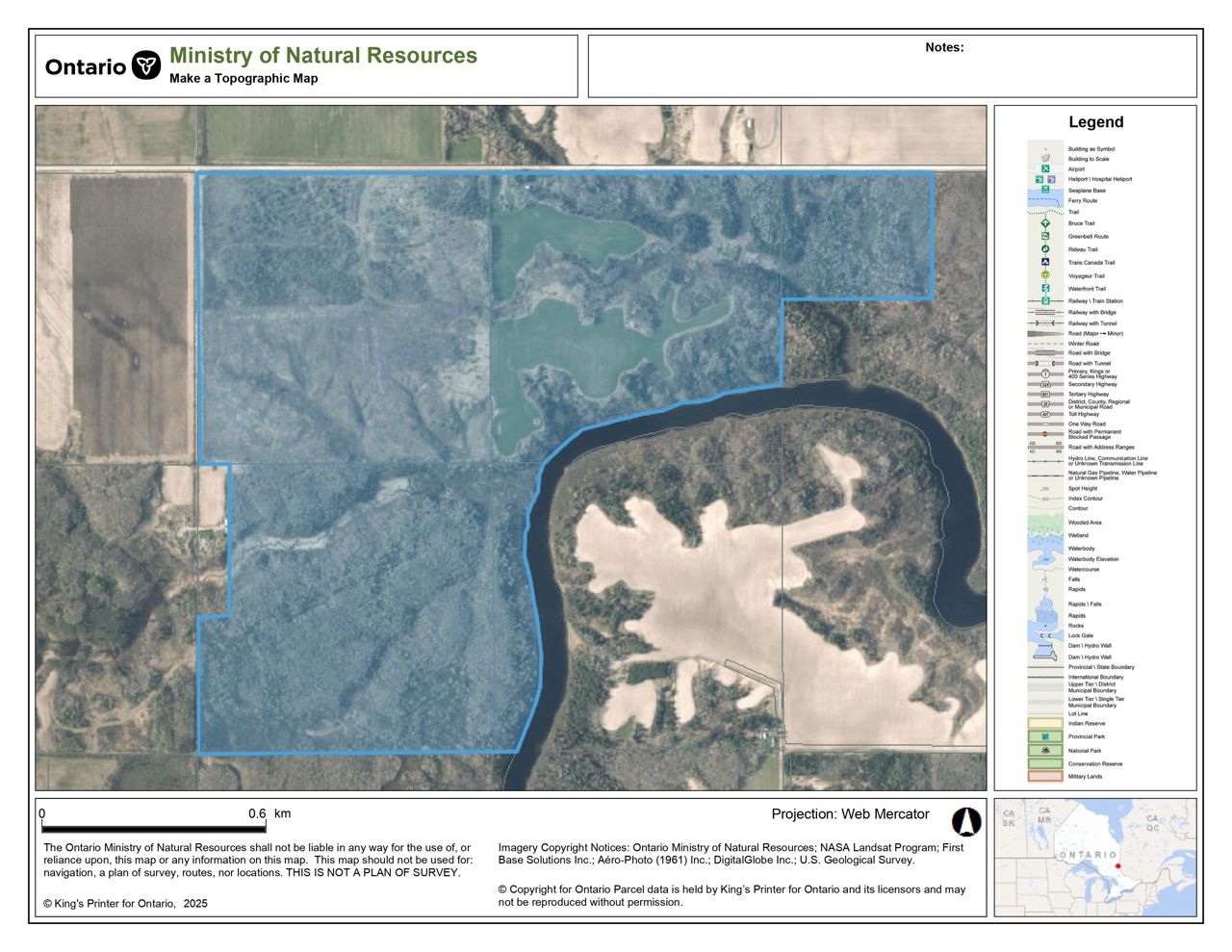Screen dimensions: 1232x952
Task: Click the Waterfront Trail legend icon
Action: pos(1045,289)
